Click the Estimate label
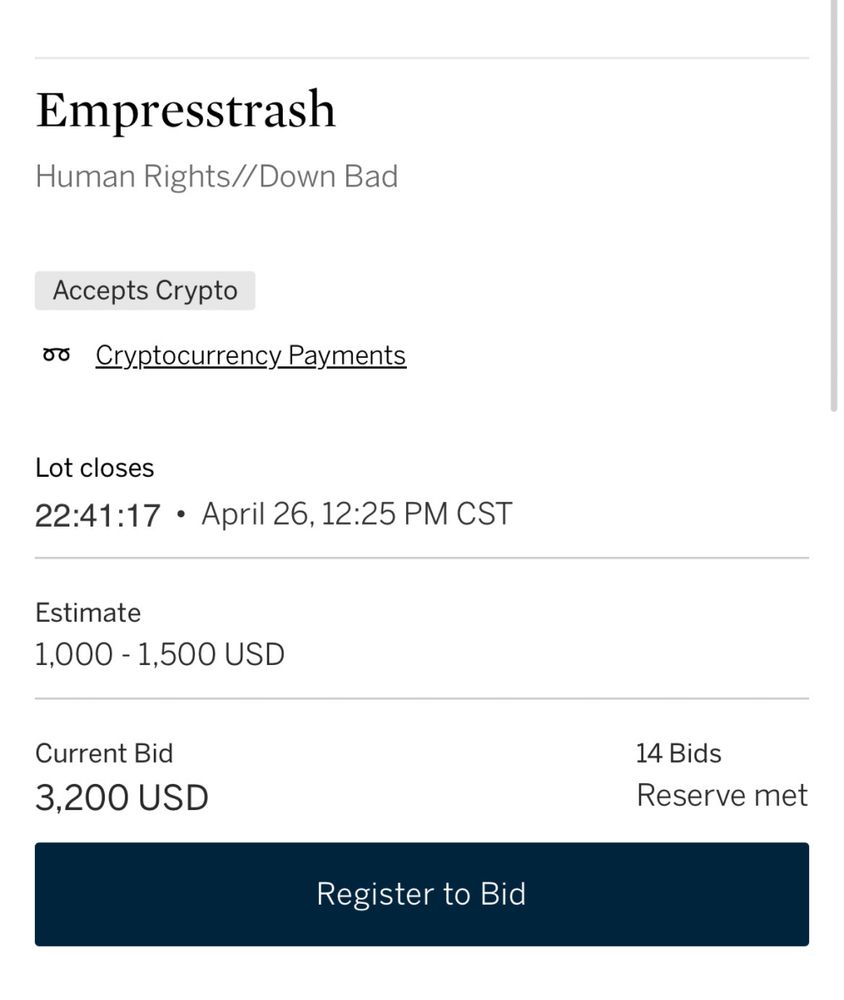Image resolution: width=844 pixels, height=1000 pixels. pos(88,612)
